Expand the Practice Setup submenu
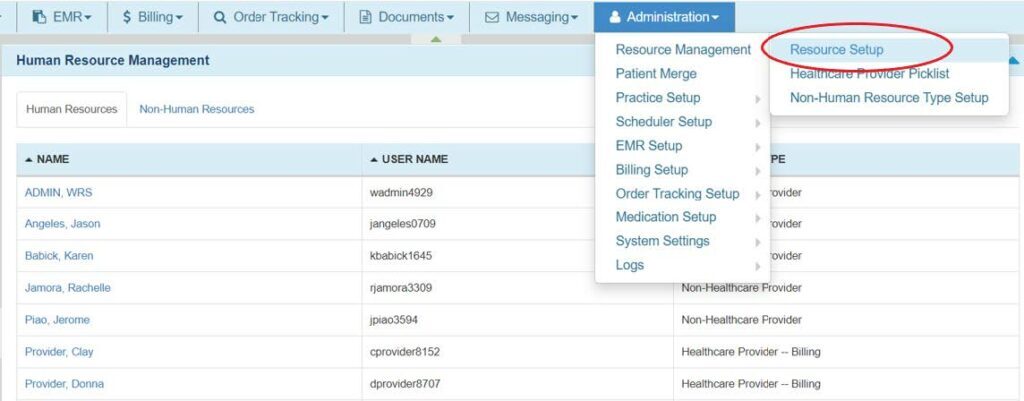The image size is (1024, 401). pyautogui.click(x=658, y=97)
